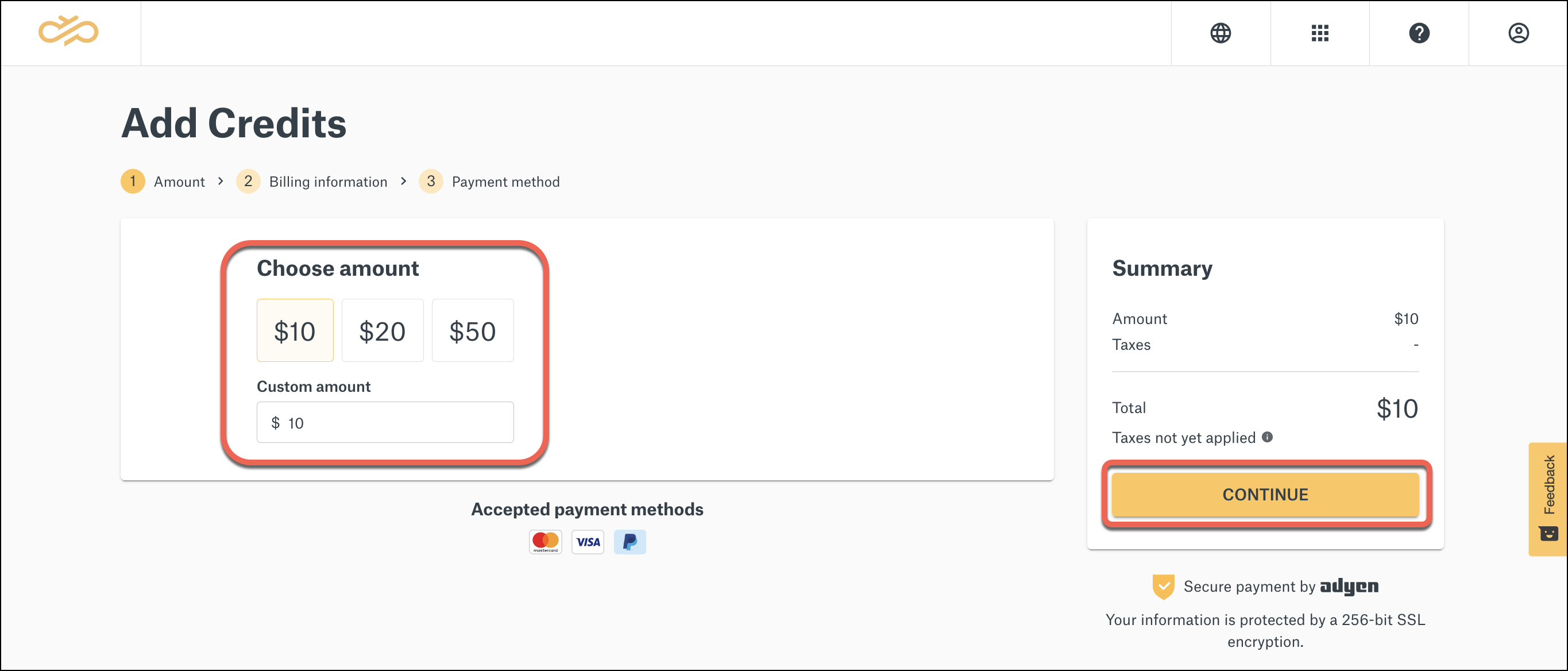Select the PayPal payment icon

pyautogui.click(x=630, y=541)
